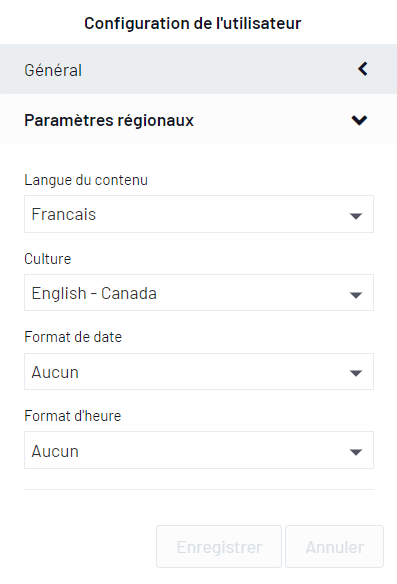Click the arrow in Format d'heure field
The image size is (397, 584).
[x=356, y=452]
